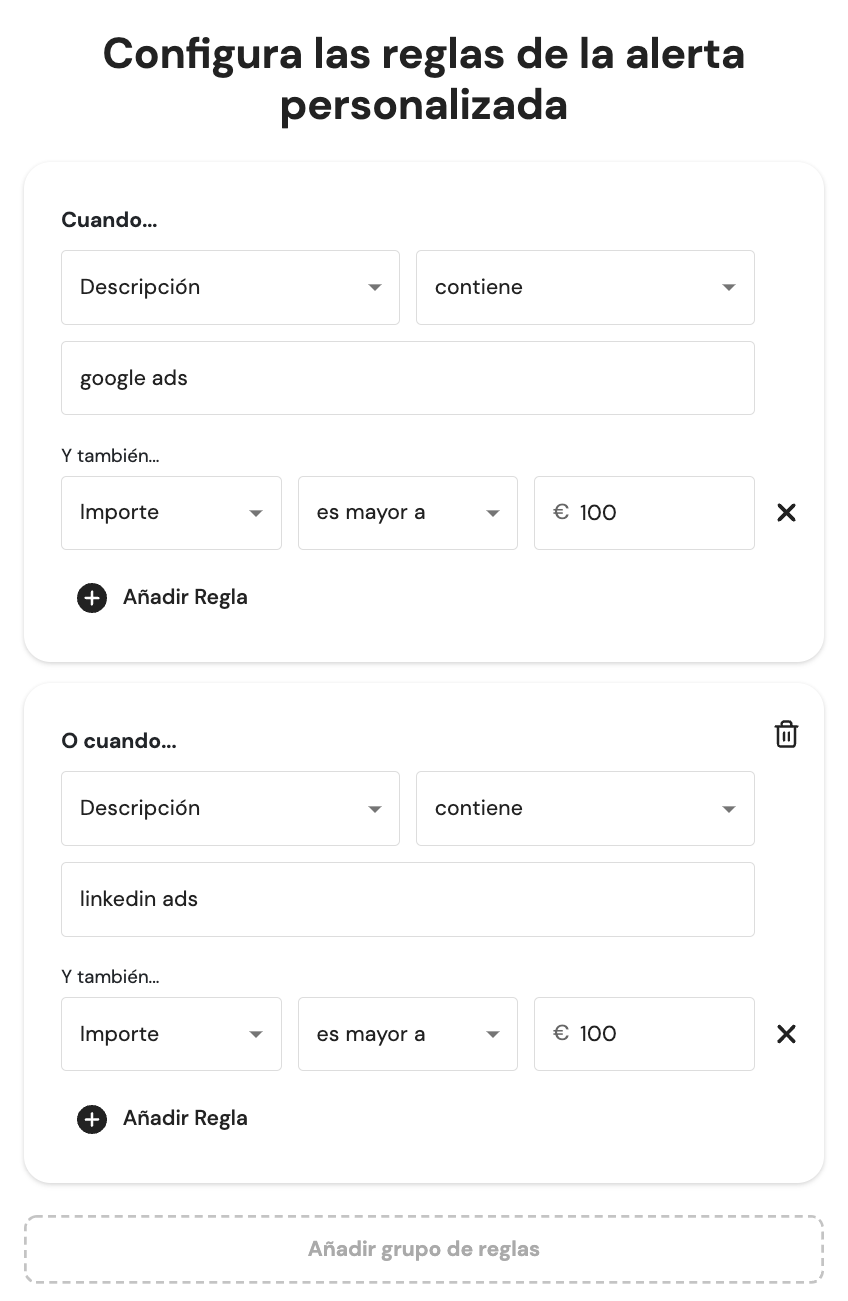This screenshot has width=848, height=1301.
Task: Click 'Añadir grupo de reglas' button
Action: [424, 1249]
